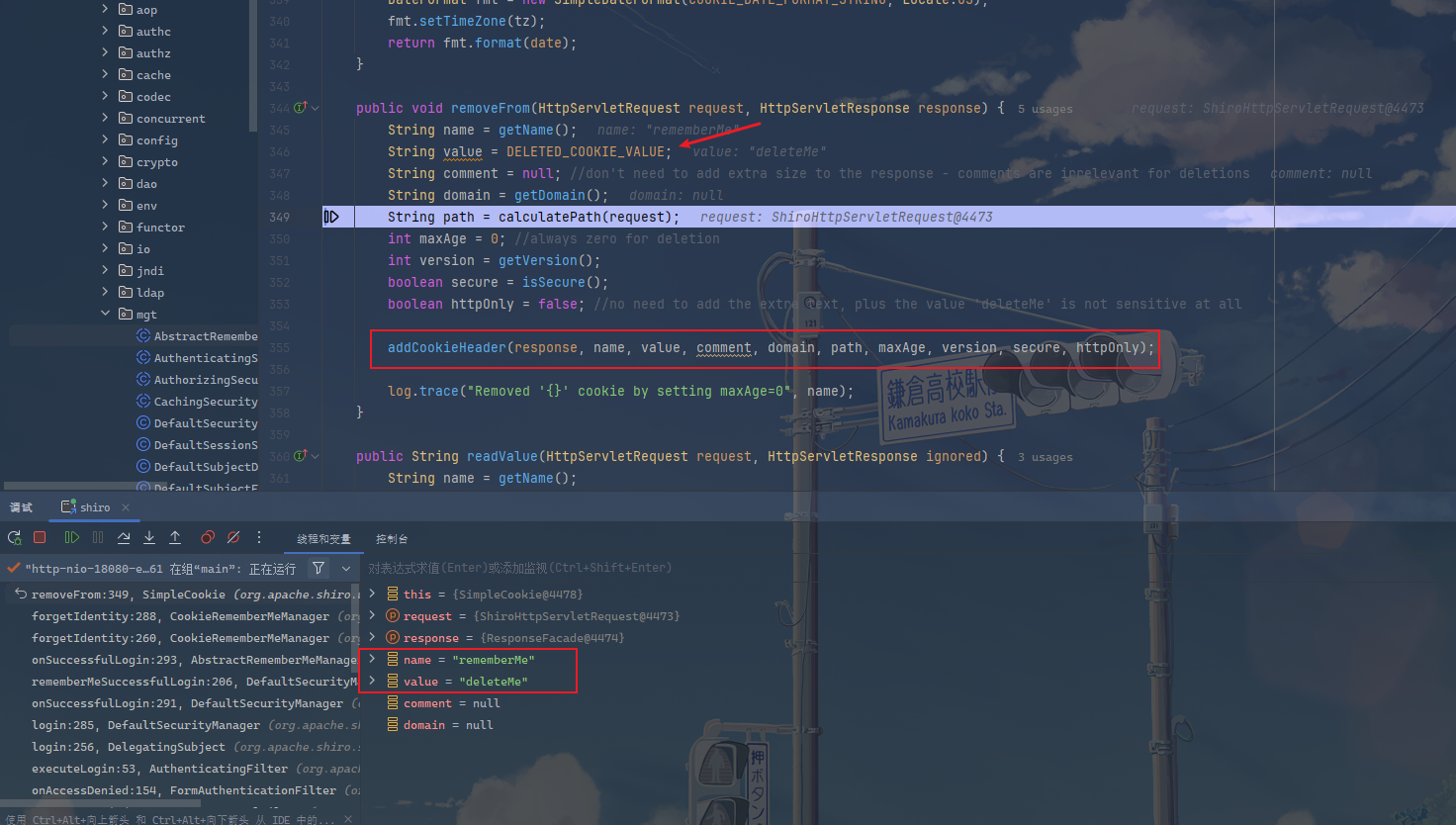Select forgetIdentity:288 stack frame

[180, 616]
